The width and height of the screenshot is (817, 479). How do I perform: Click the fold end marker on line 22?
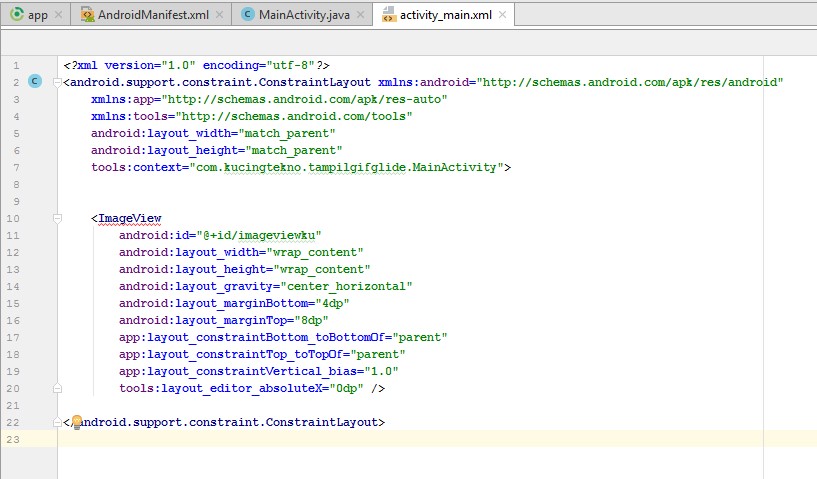tap(57, 422)
